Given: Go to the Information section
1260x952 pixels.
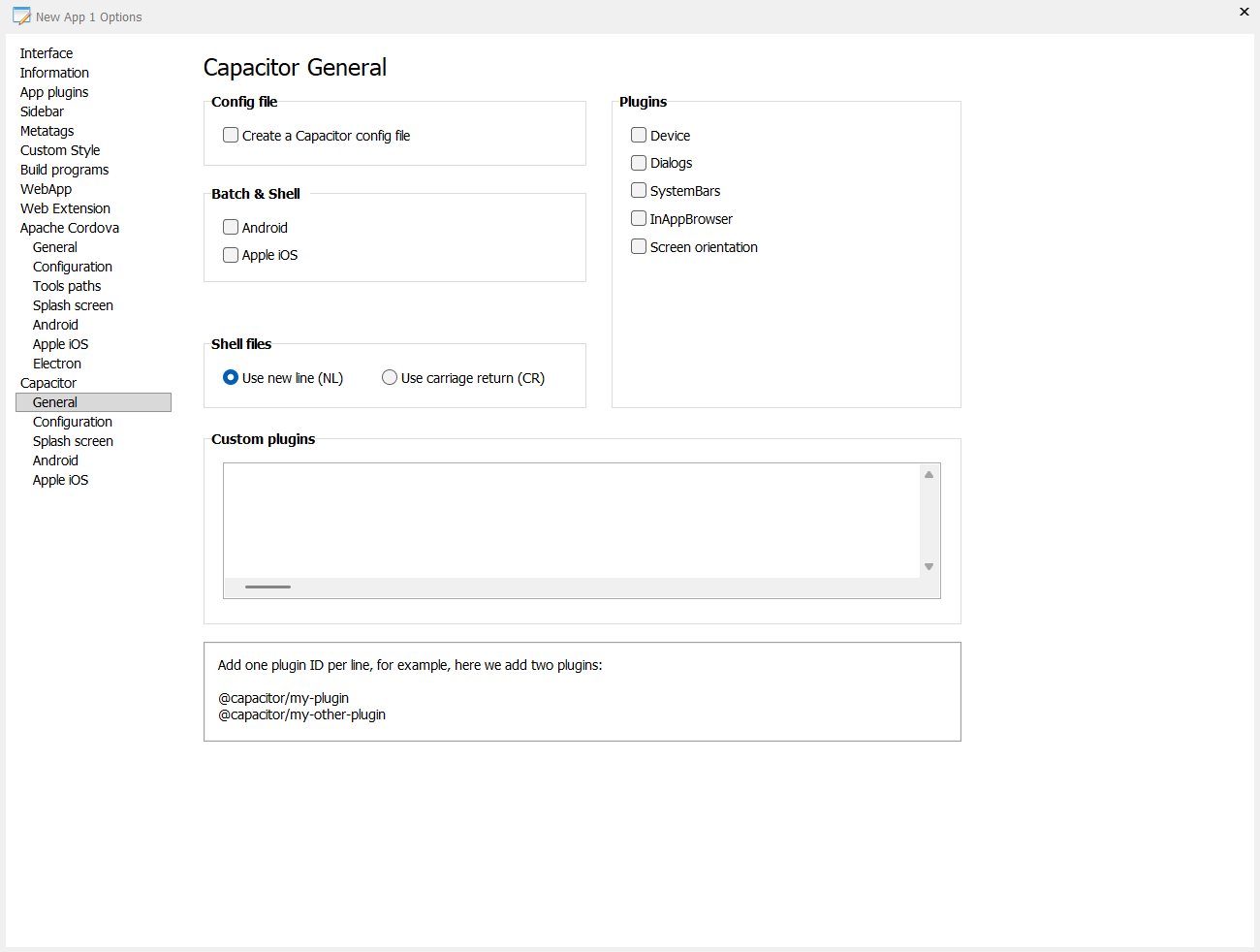Looking at the screenshot, I should coord(54,73).
